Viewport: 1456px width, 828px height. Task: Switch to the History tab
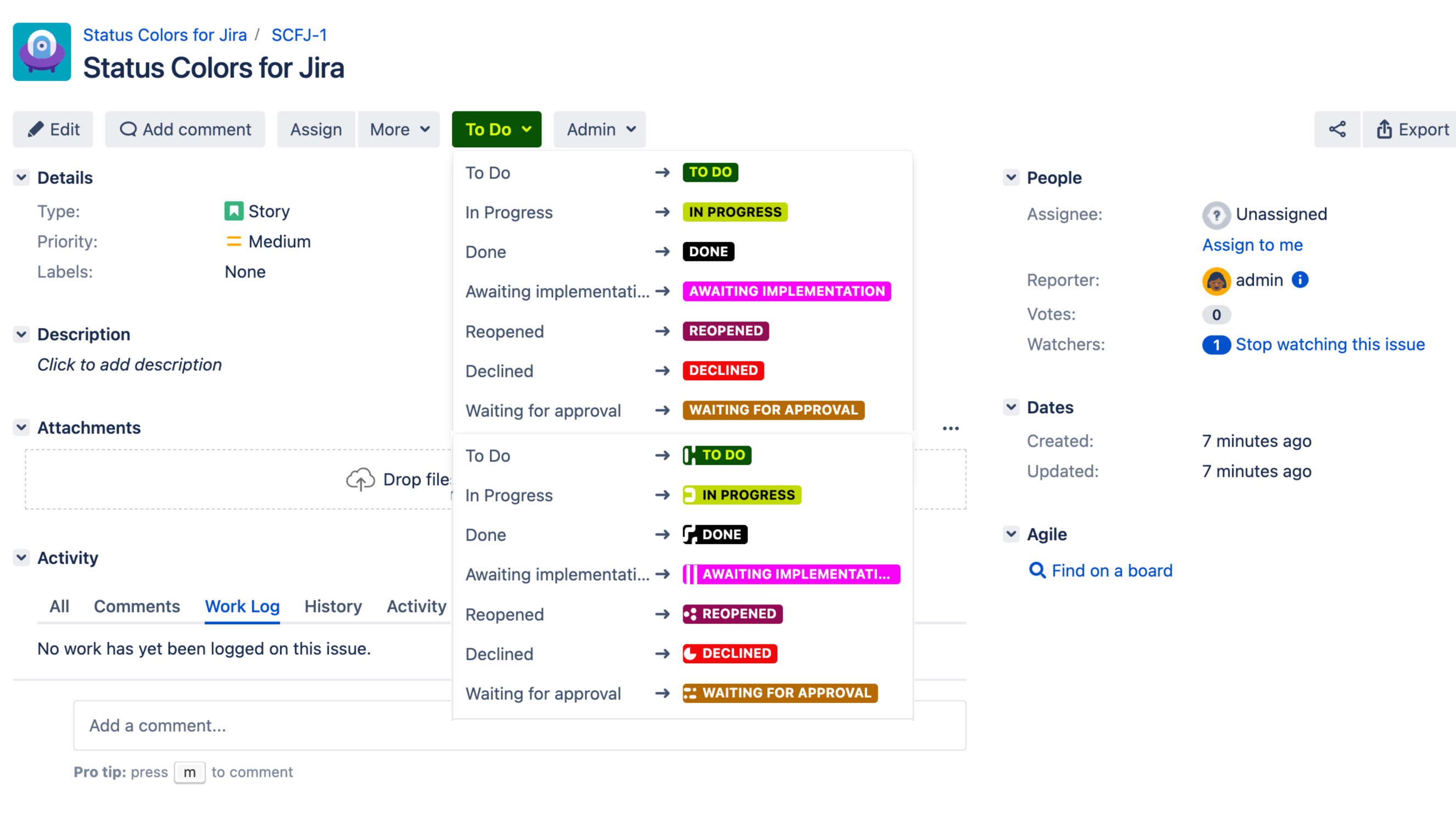[x=333, y=606]
